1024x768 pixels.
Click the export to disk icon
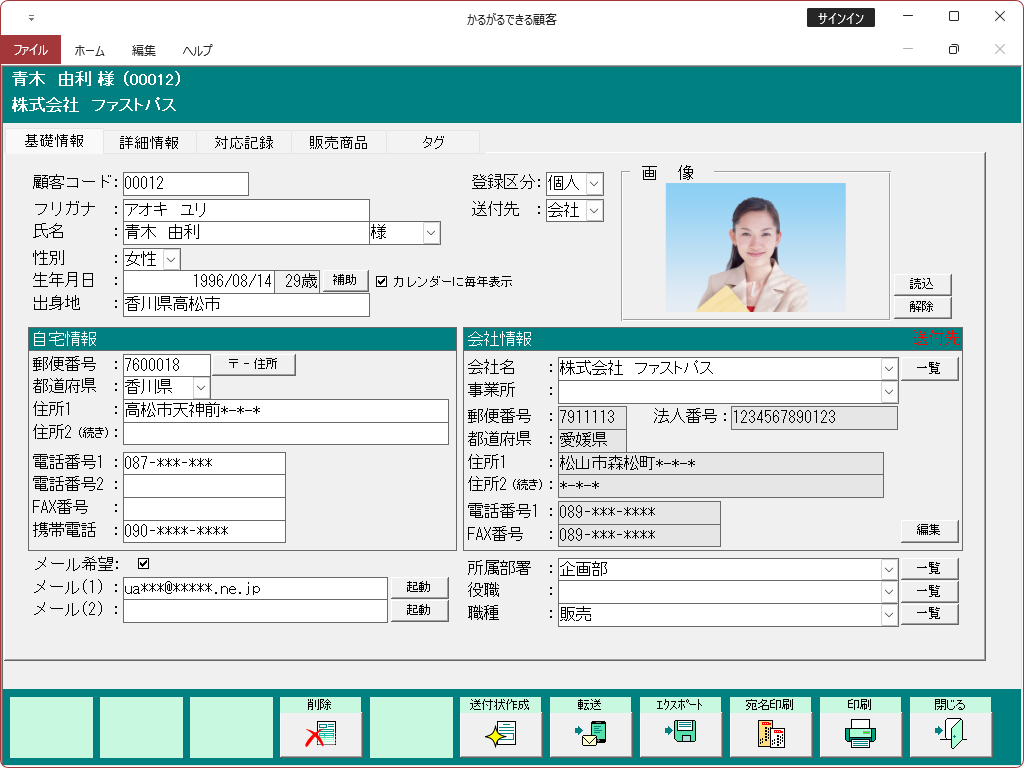[680, 734]
